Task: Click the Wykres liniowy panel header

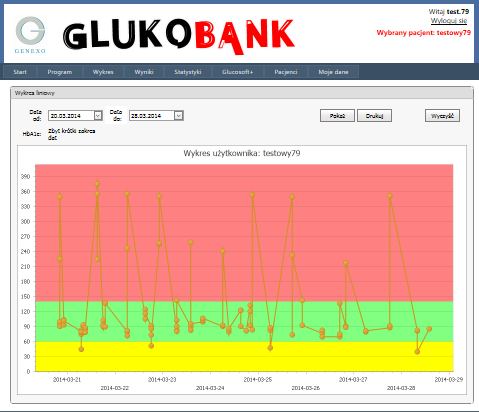Action: pos(242,93)
